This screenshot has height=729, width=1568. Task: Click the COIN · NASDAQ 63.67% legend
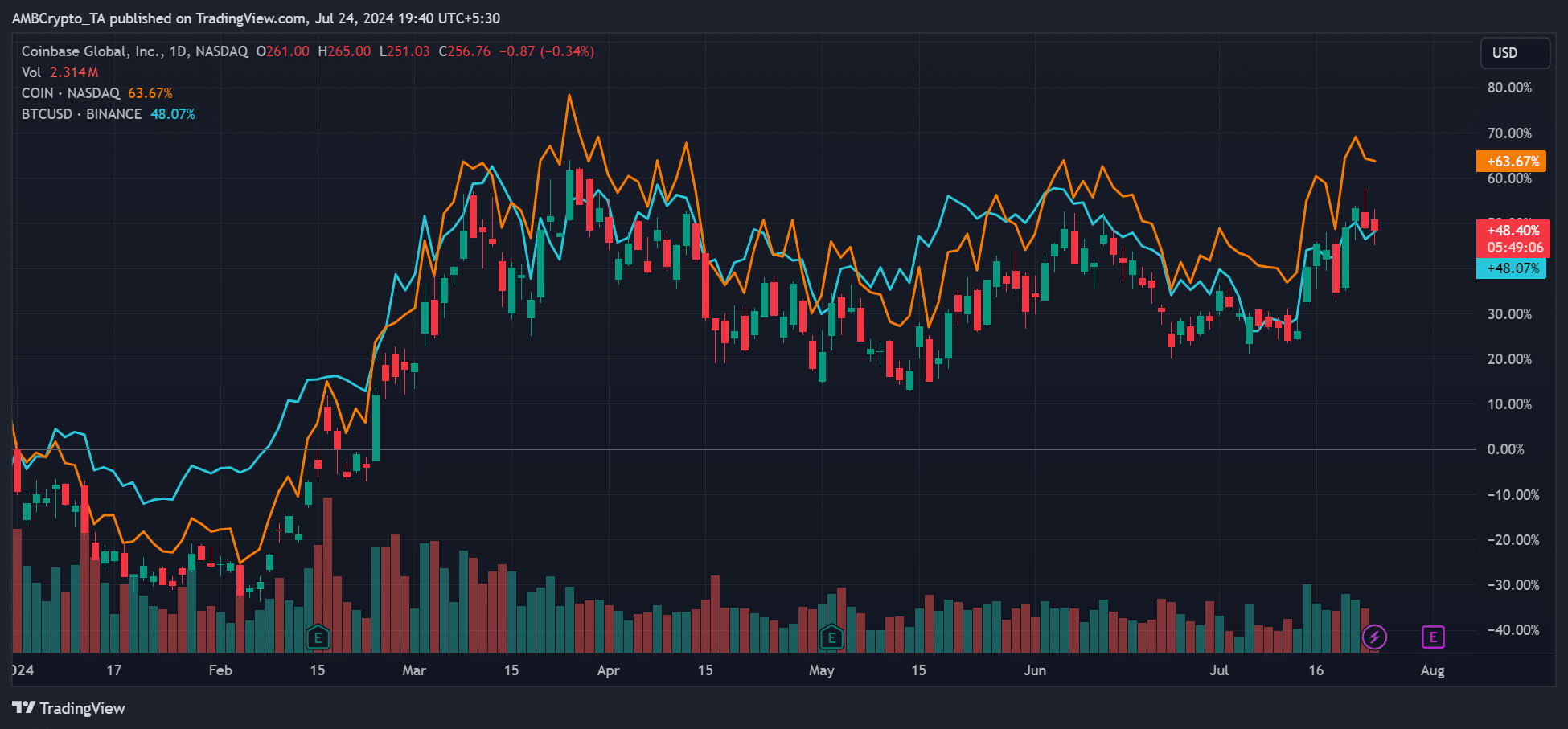[x=97, y=93]
